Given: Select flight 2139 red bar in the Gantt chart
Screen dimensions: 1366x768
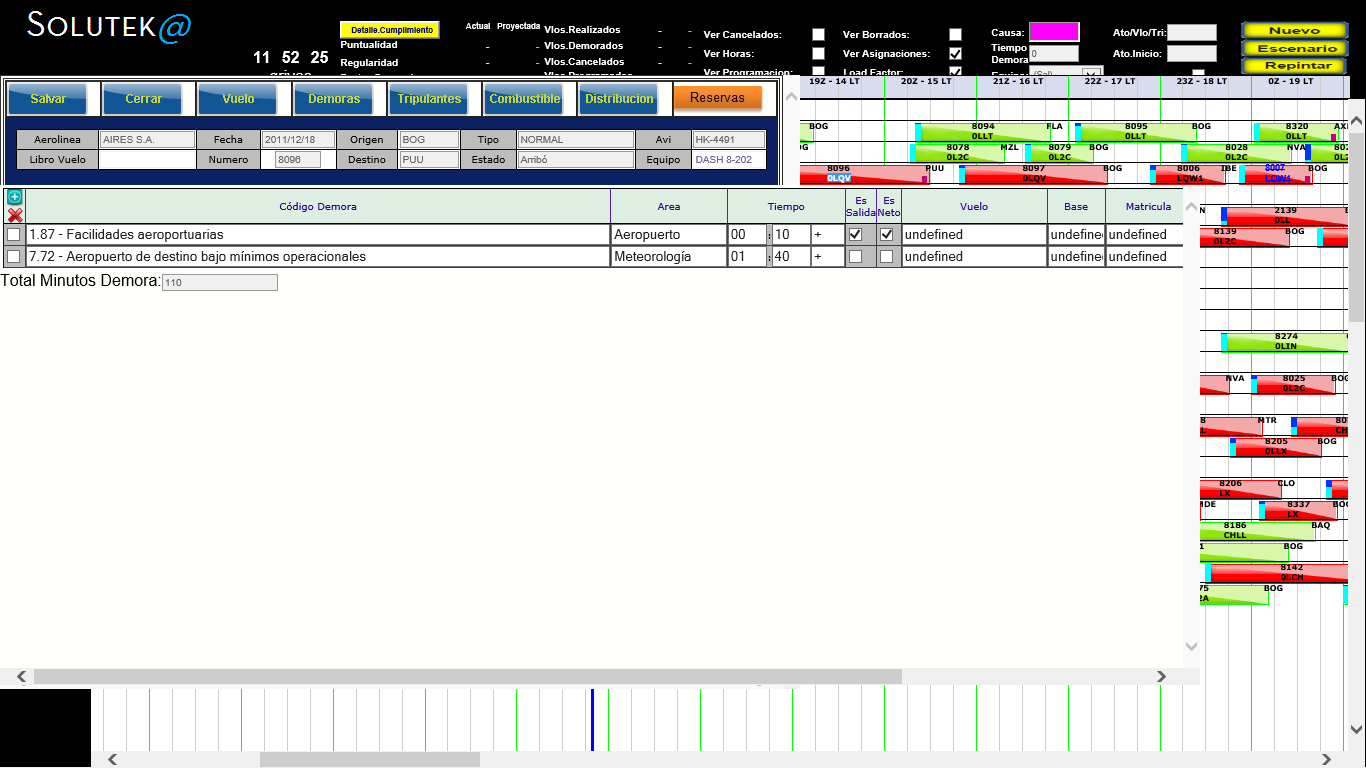Looking at the screenshot, I should 1285,216.
